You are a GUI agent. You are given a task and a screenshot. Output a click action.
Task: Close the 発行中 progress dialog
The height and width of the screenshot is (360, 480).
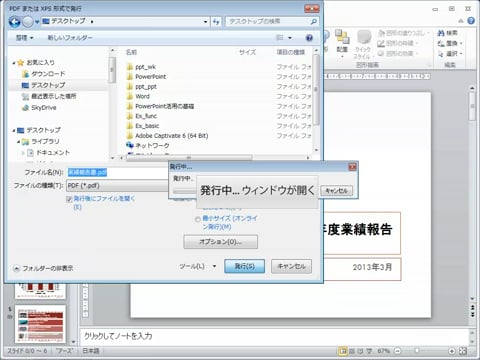click(x=352, y=167)
